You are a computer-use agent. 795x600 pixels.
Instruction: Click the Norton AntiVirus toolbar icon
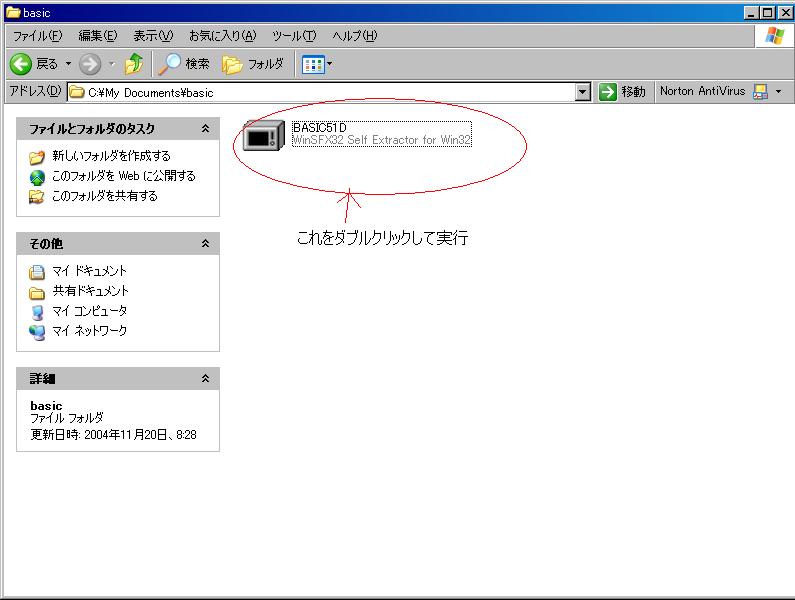click(x=761, y=92)
